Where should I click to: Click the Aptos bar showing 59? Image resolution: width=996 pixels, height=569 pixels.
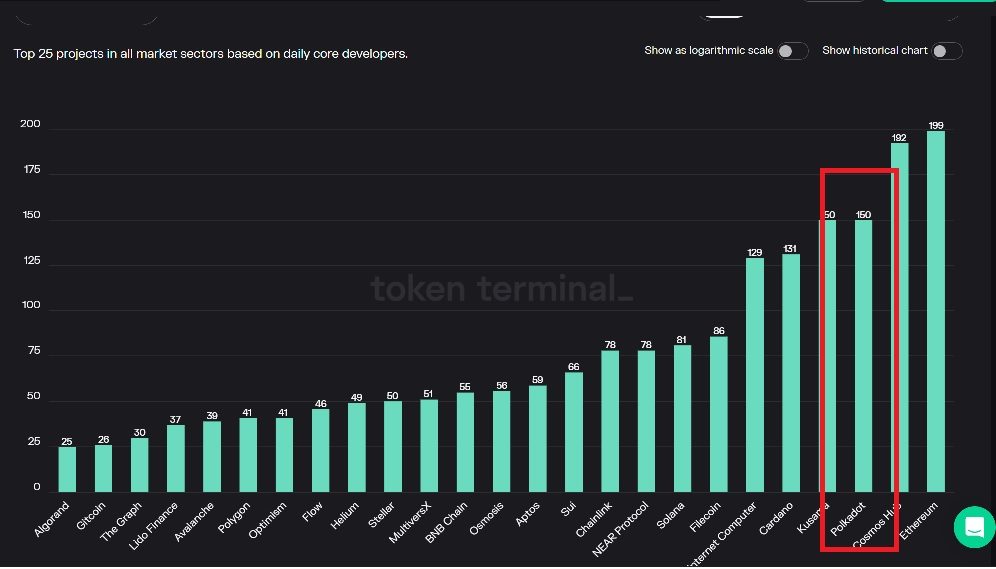tap(538, 438)
